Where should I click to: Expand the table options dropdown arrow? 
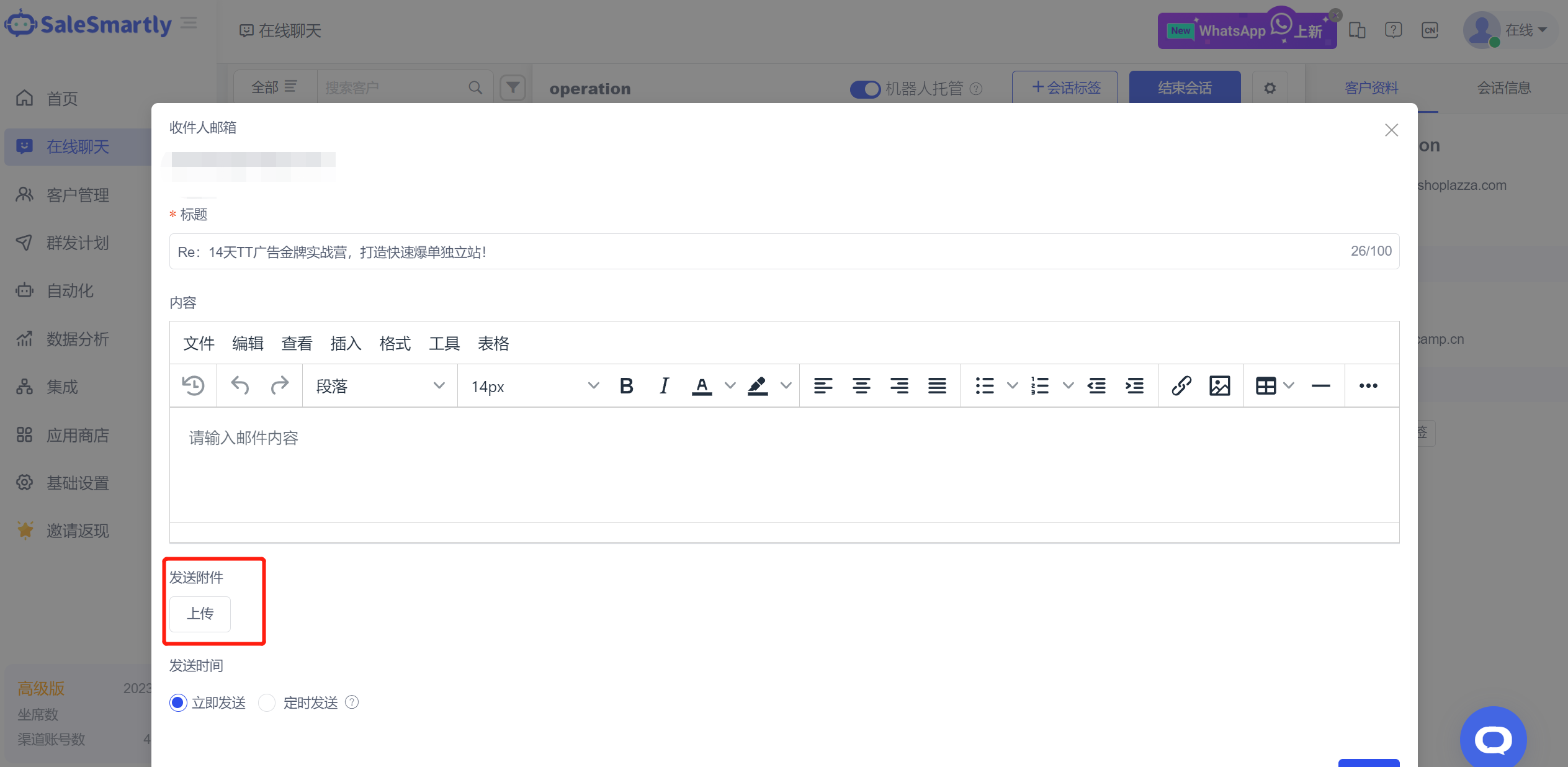[1289, 386]
